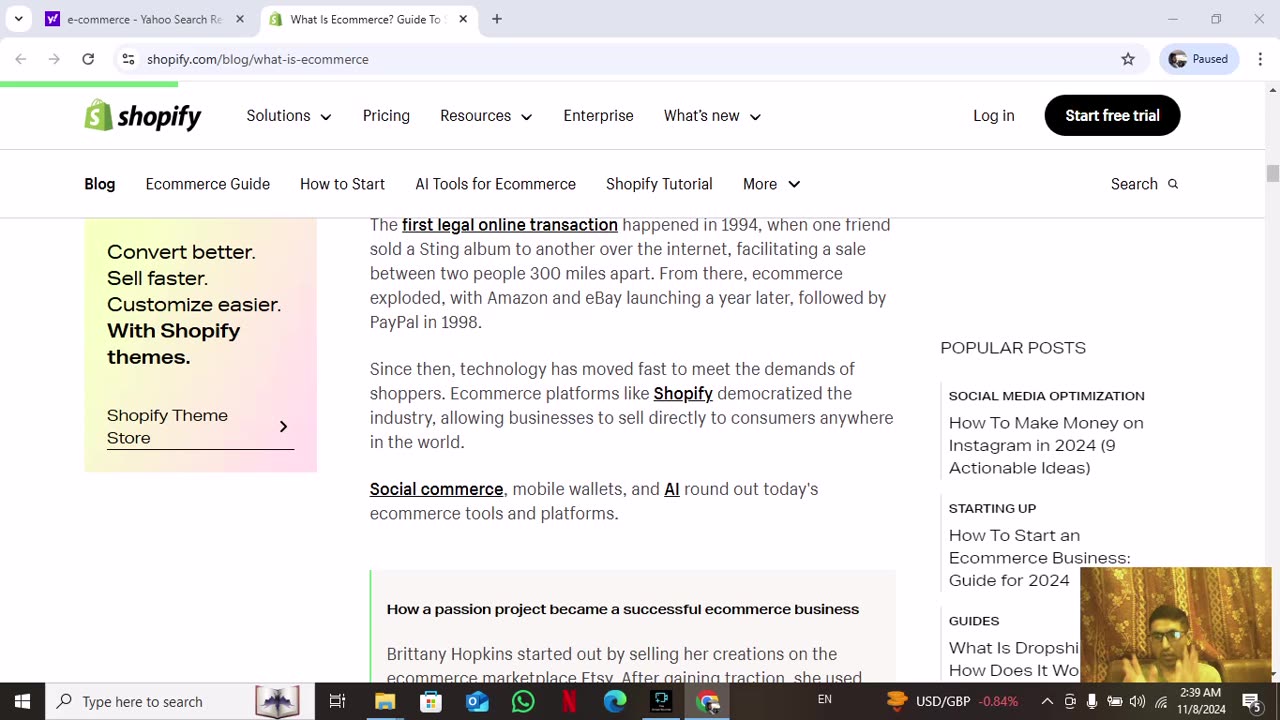Open a new browser tab
This screenshot has width=1280, height=720.
497,19
